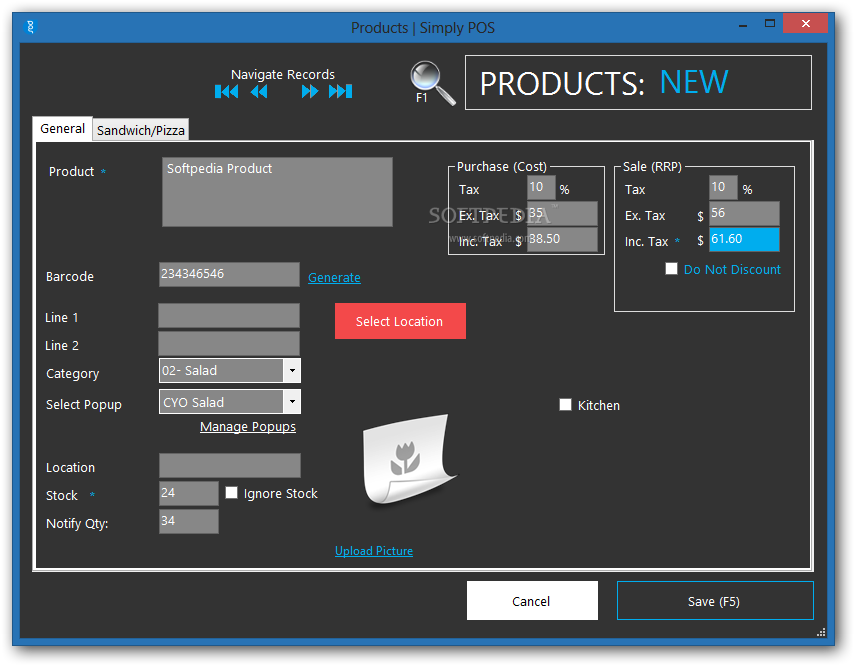
Task: Focus the Barcode input field
Action: pyautogui.click(x=229, y=274)
